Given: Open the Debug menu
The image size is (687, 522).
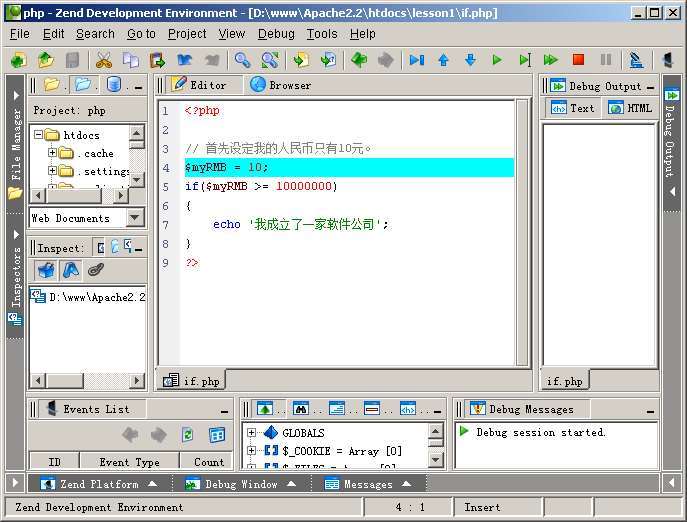Looking at the screenshot, I should [276, 34].
